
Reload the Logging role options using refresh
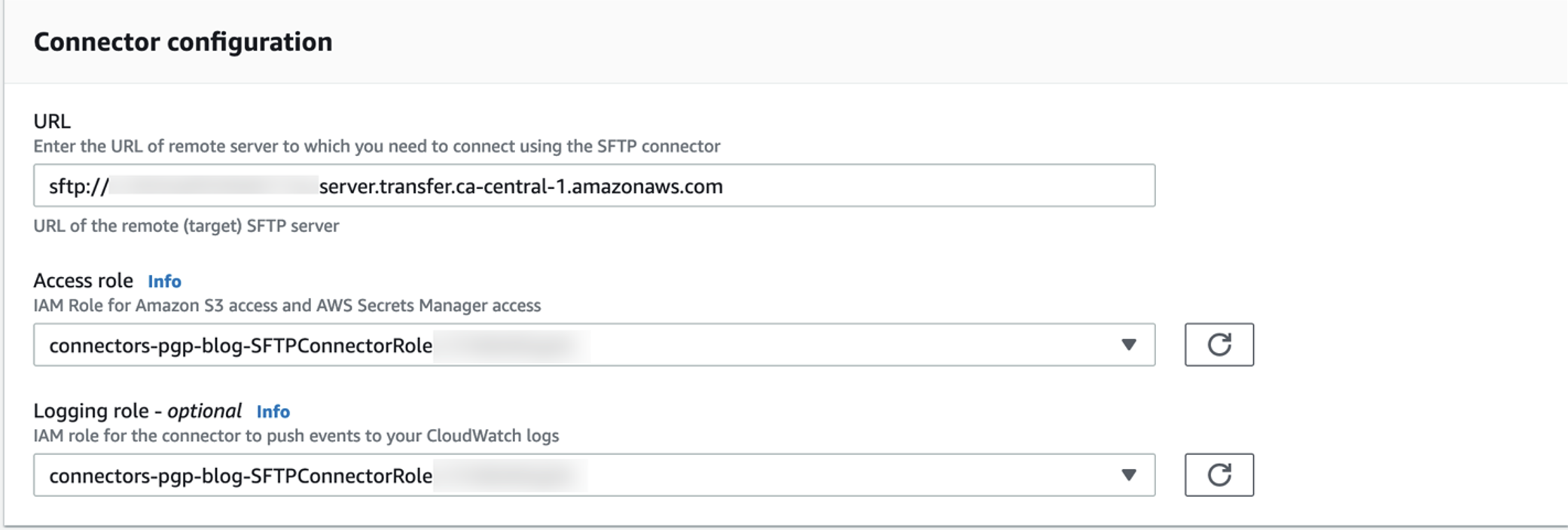click(x=1220, y=474)
